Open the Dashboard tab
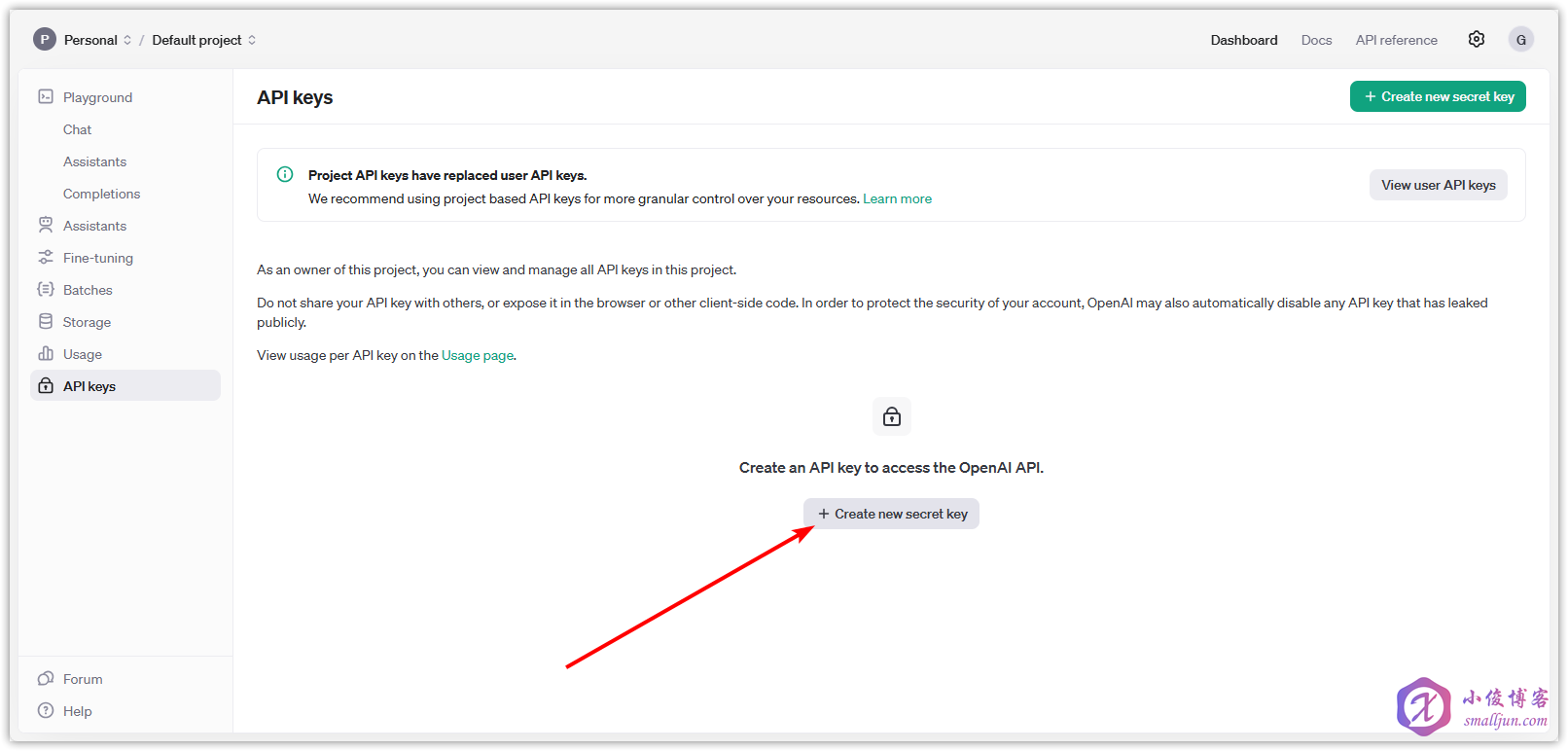This screenshot has width=1568, height=751. click(1244, 40)
